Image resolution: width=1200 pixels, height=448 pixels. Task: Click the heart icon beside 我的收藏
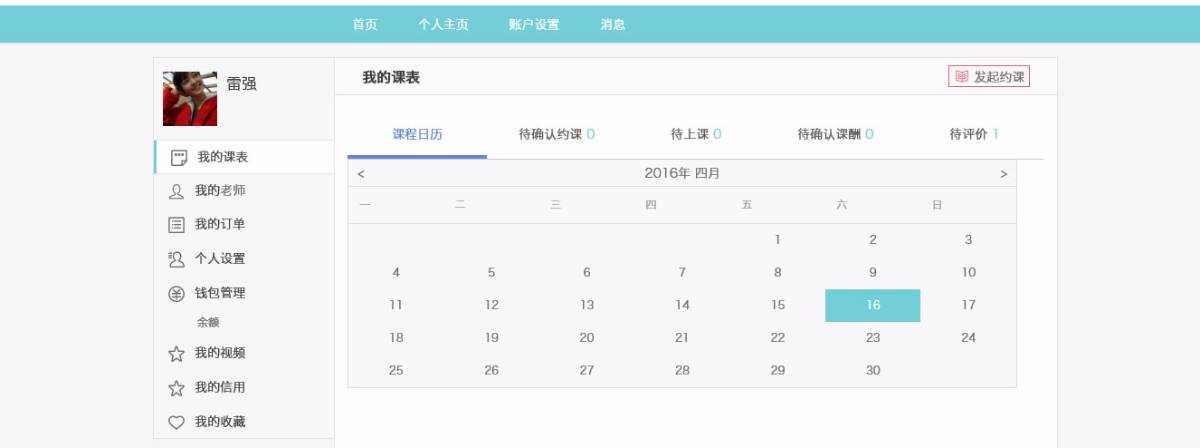coord(176,423)
